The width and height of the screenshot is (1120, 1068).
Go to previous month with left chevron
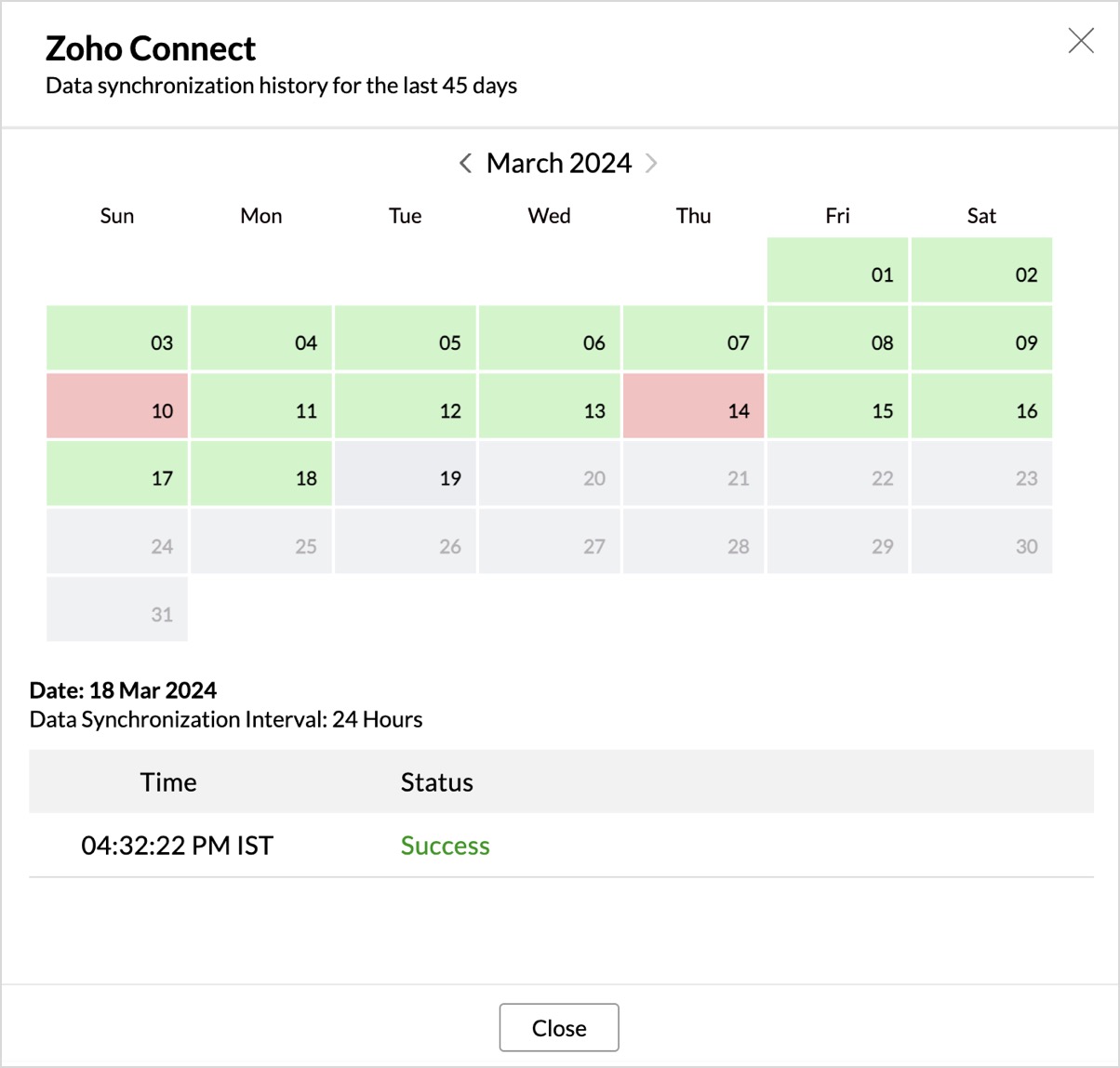coord(465,164)
